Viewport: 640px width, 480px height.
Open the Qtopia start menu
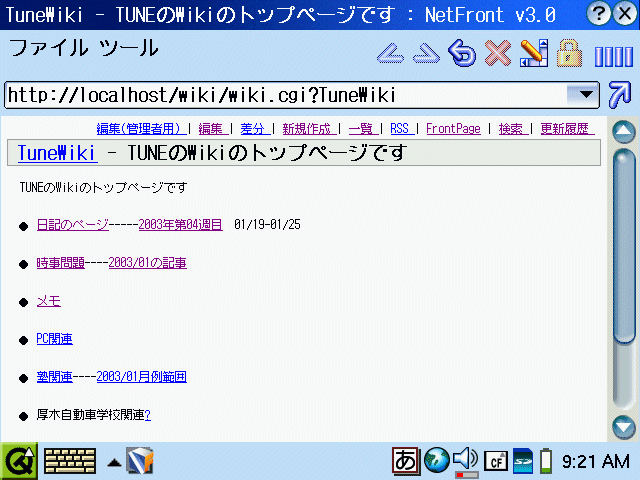pos(19,461)
